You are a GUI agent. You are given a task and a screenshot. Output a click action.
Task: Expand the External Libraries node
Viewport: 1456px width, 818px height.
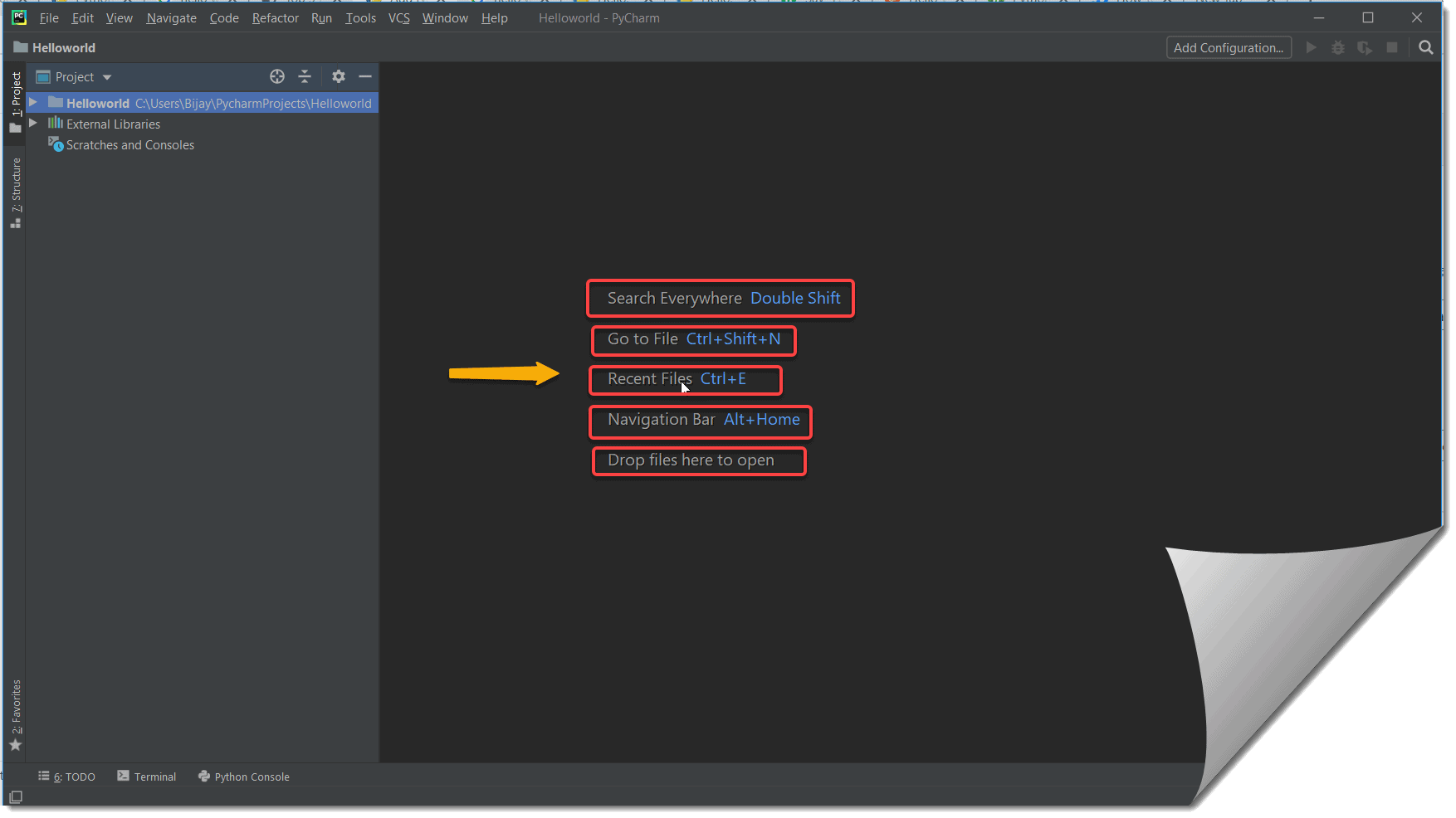tap(32, 123)
